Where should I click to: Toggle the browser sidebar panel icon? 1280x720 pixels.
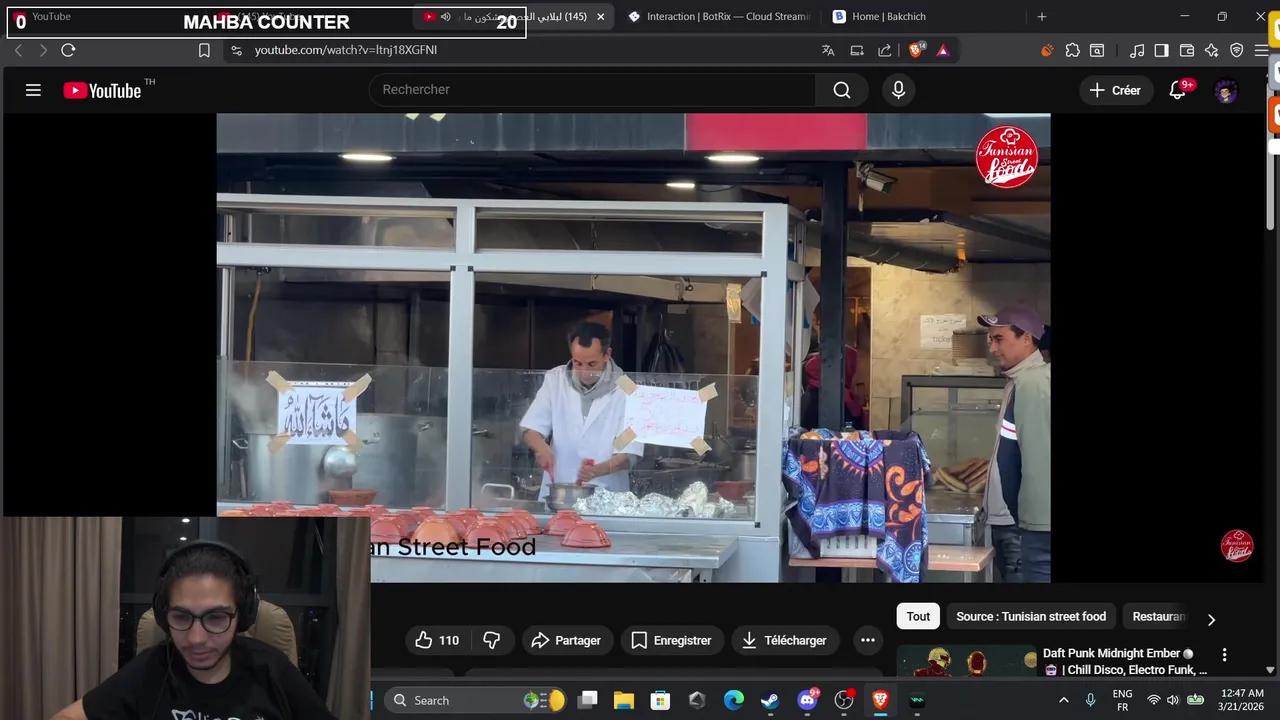pos(1162,50)
